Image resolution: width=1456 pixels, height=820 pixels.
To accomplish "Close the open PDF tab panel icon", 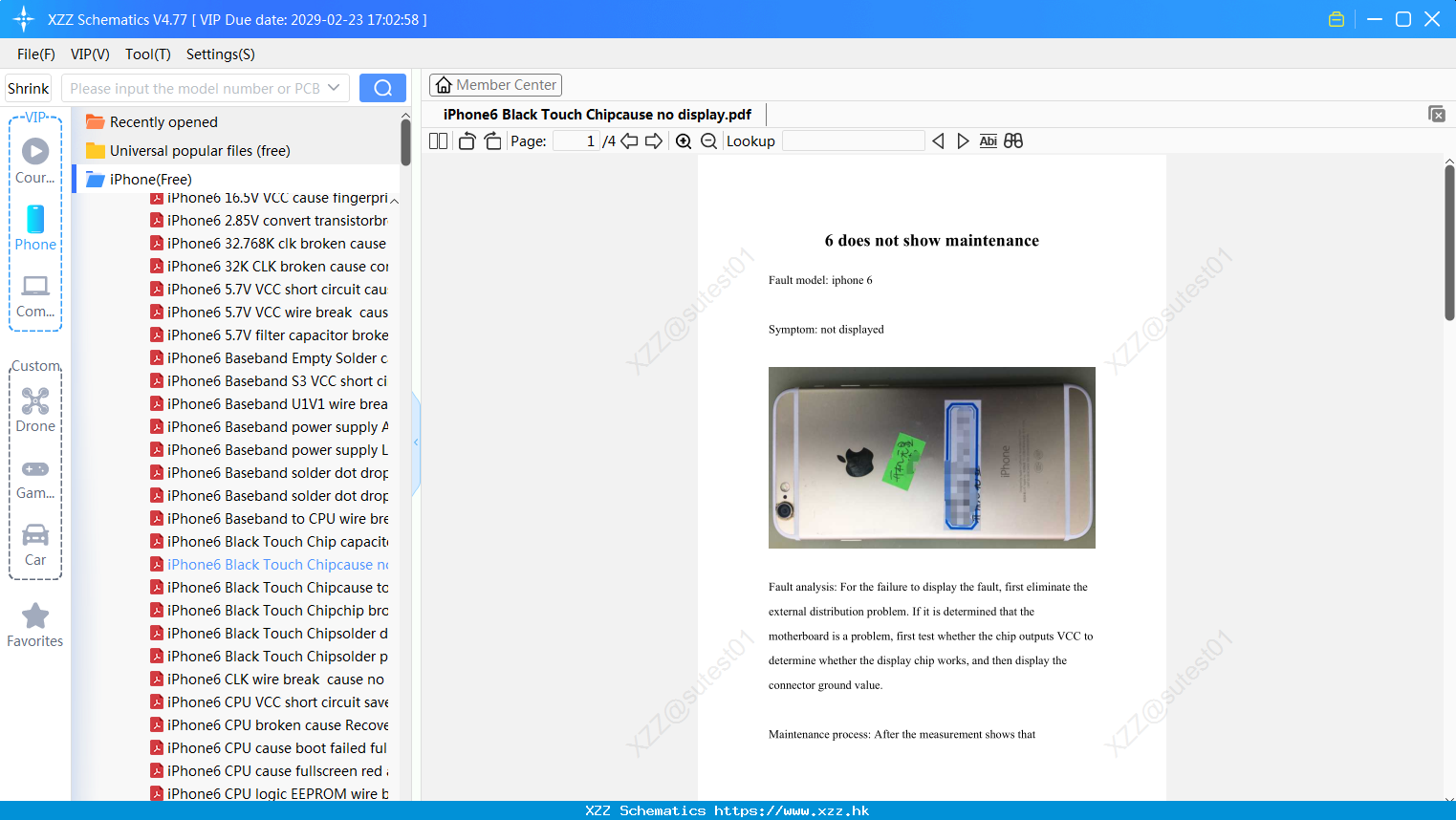I will [1436, 114].
